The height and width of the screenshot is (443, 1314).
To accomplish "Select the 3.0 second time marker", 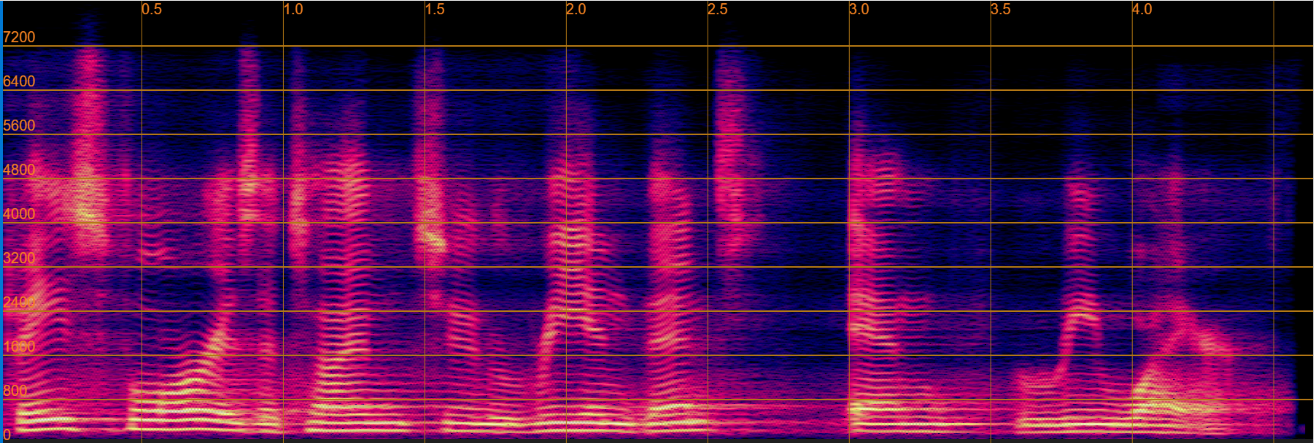I will click(x=860, y=9).
